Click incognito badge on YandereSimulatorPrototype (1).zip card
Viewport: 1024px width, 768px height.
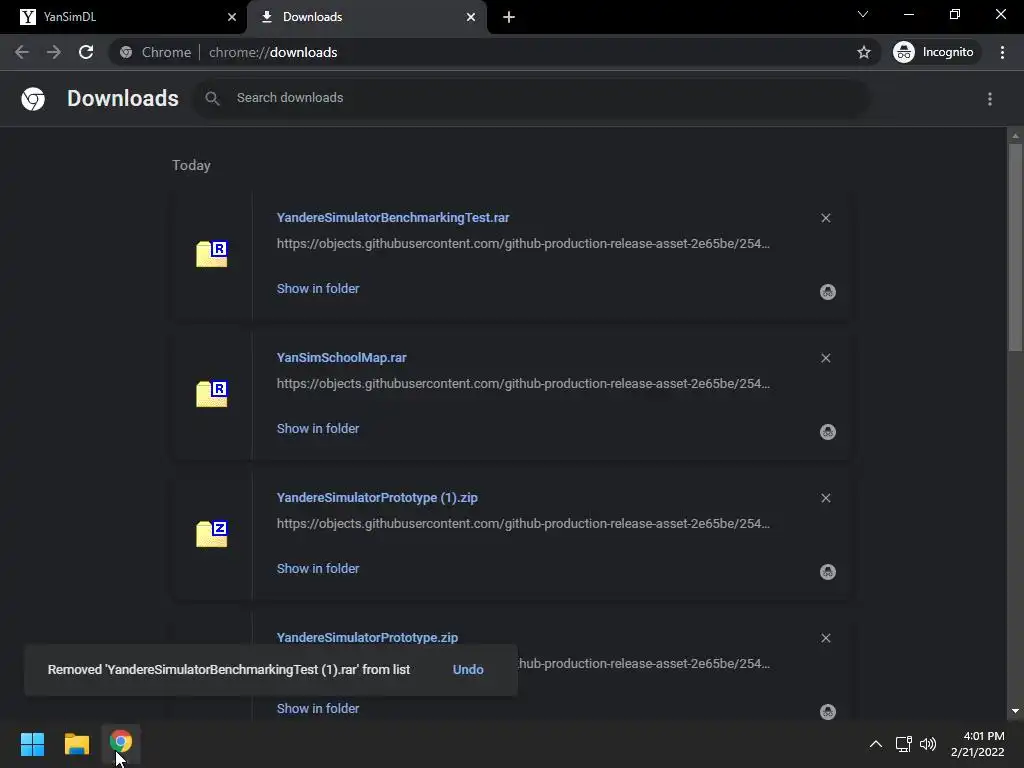[x=827, y=572]
